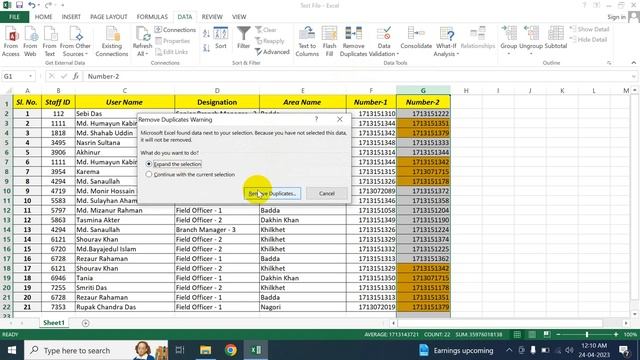Screen dimensions: 640x360
Task: Switch to Page Layout view icon
Action: tap(532, 334)
